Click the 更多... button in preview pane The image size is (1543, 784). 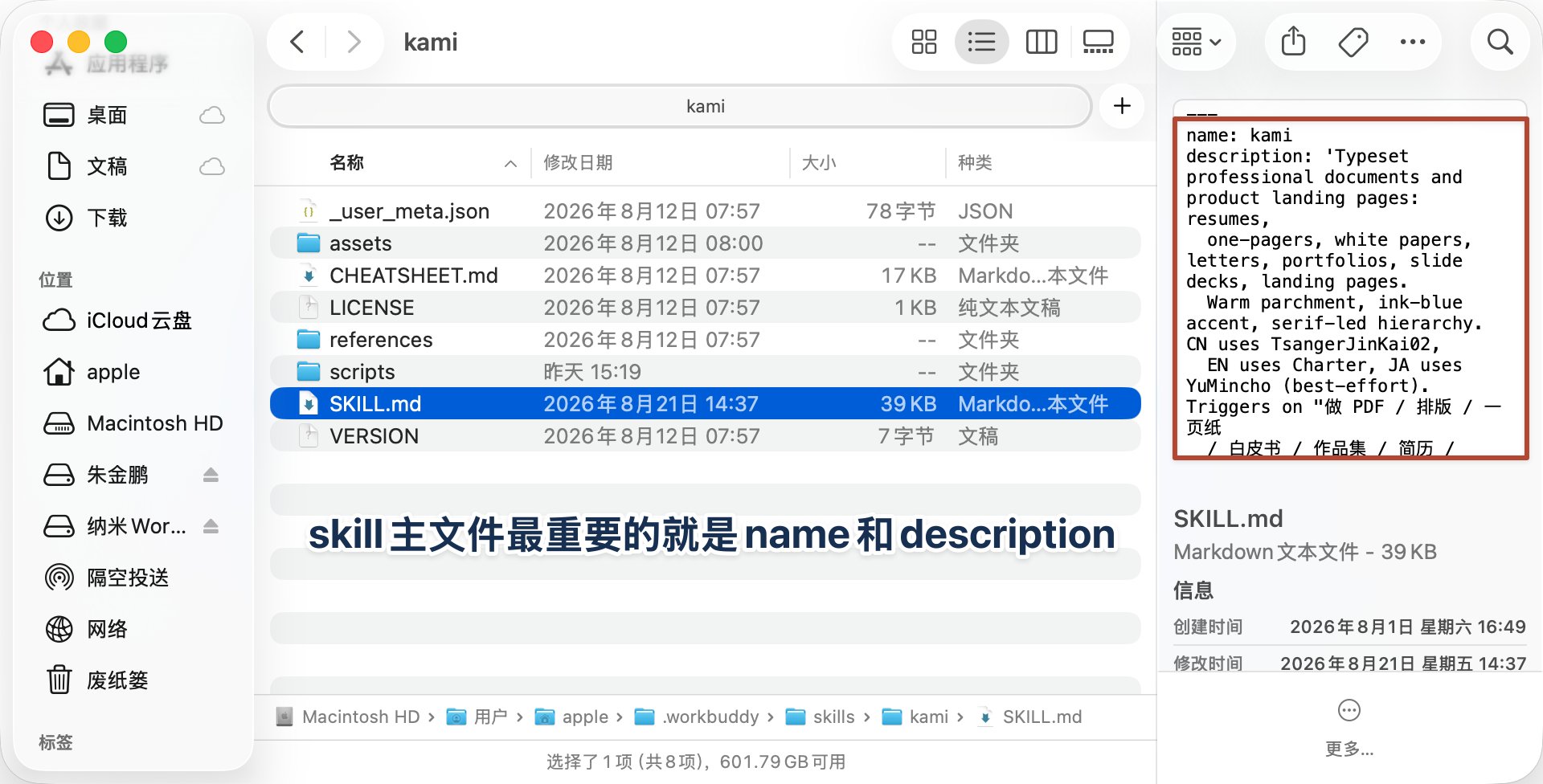pyautogui.click(x=1349, y=728)
